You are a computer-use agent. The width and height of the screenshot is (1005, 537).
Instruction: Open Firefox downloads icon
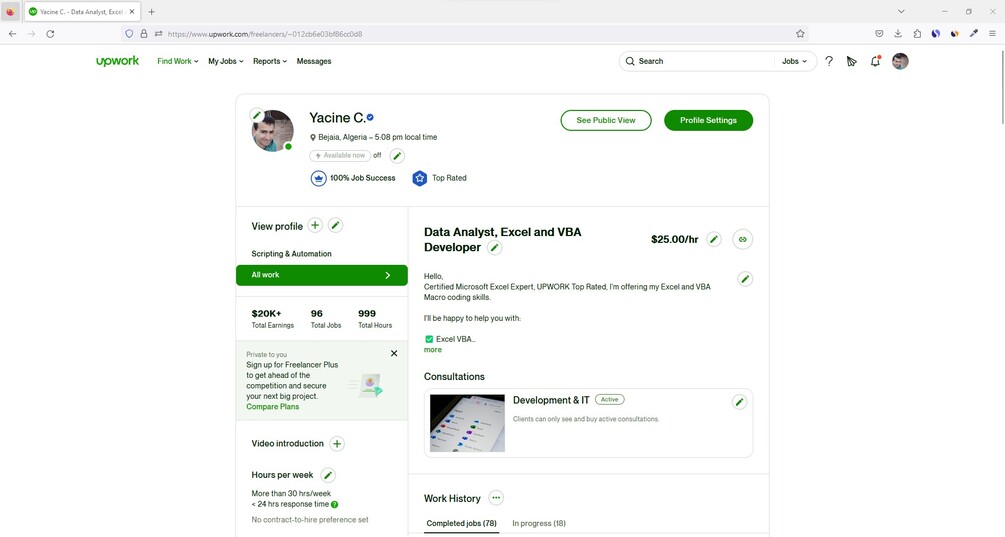click(898, 34)
